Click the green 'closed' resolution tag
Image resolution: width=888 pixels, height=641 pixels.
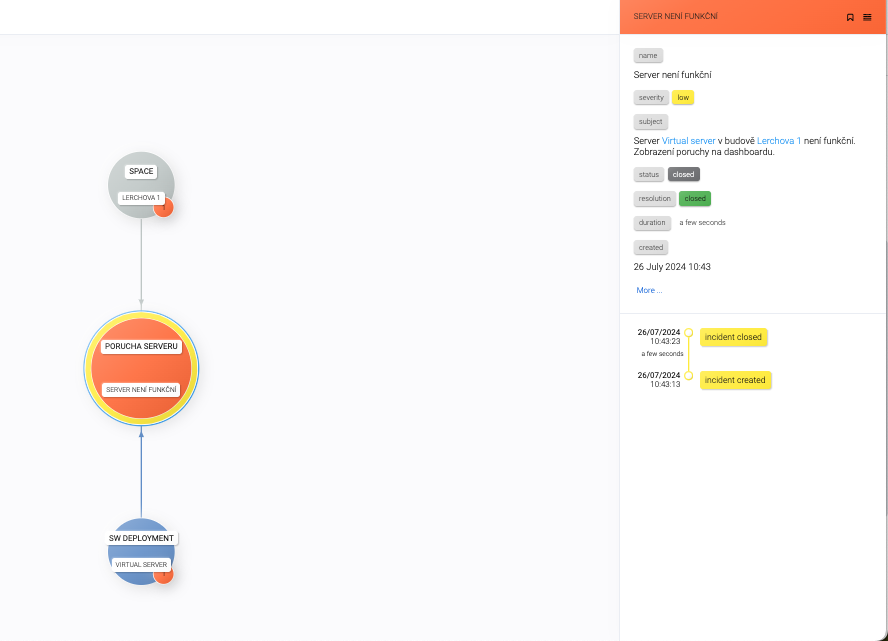point(695,199)
